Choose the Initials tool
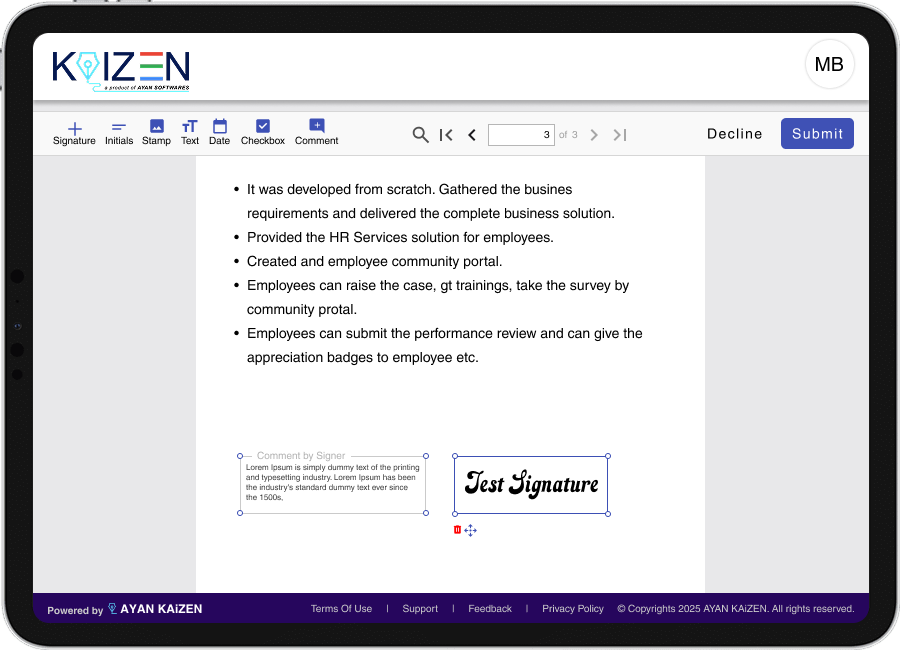 coord(119,133)
